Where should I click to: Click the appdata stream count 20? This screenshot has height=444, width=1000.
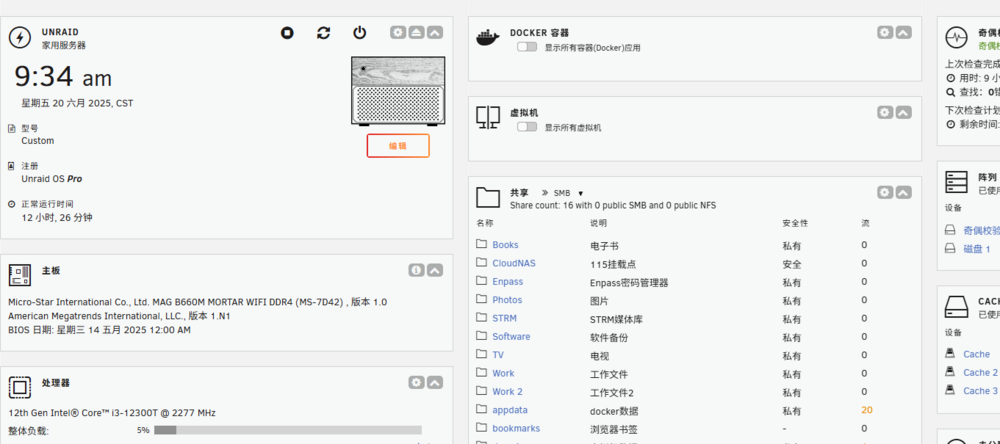[866, 410]
